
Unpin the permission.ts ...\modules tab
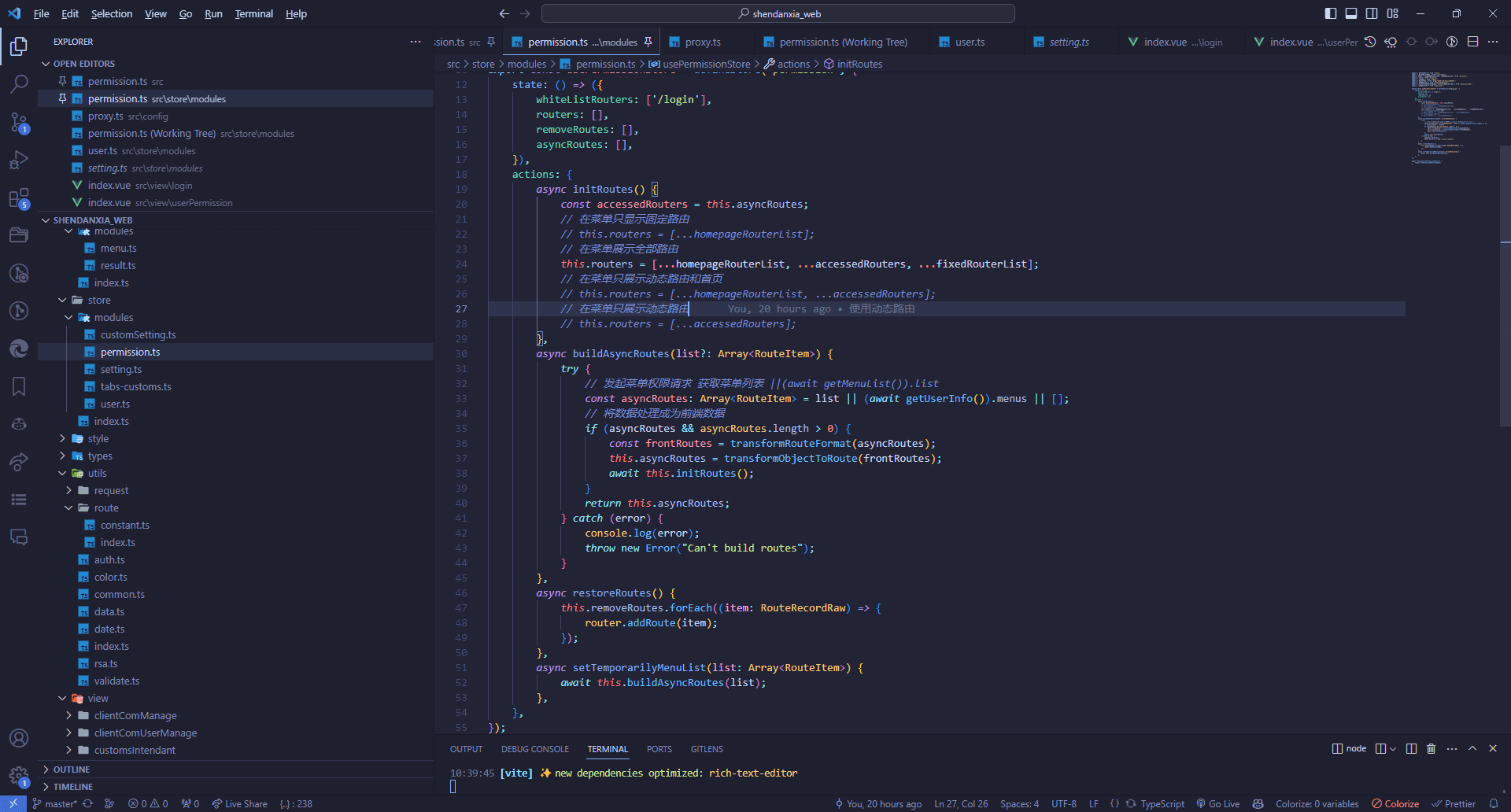(x=648, y=42)
